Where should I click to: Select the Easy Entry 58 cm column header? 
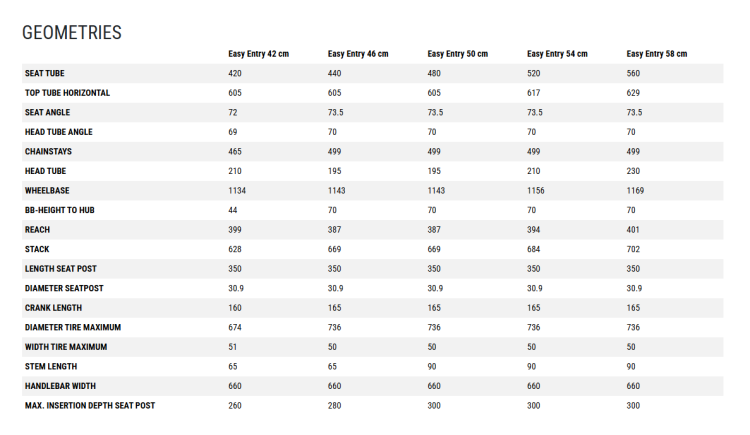[x=656, y=54]
